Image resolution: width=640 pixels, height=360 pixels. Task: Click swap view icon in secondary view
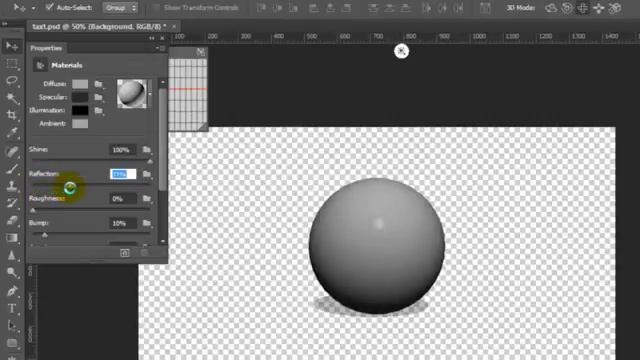click(201, 52)
